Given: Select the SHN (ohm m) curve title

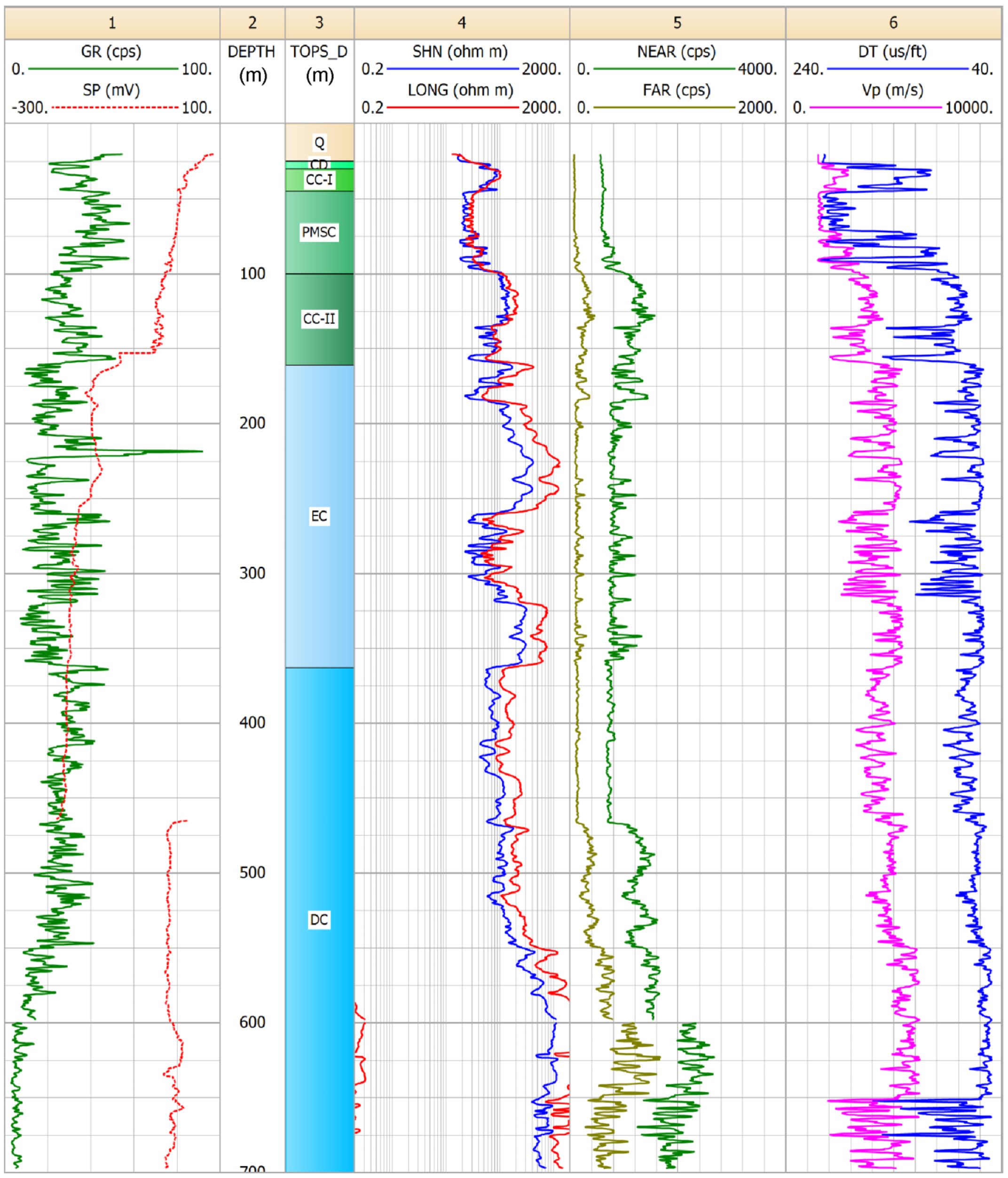Looking at the screenshot, I should point(460,52).
